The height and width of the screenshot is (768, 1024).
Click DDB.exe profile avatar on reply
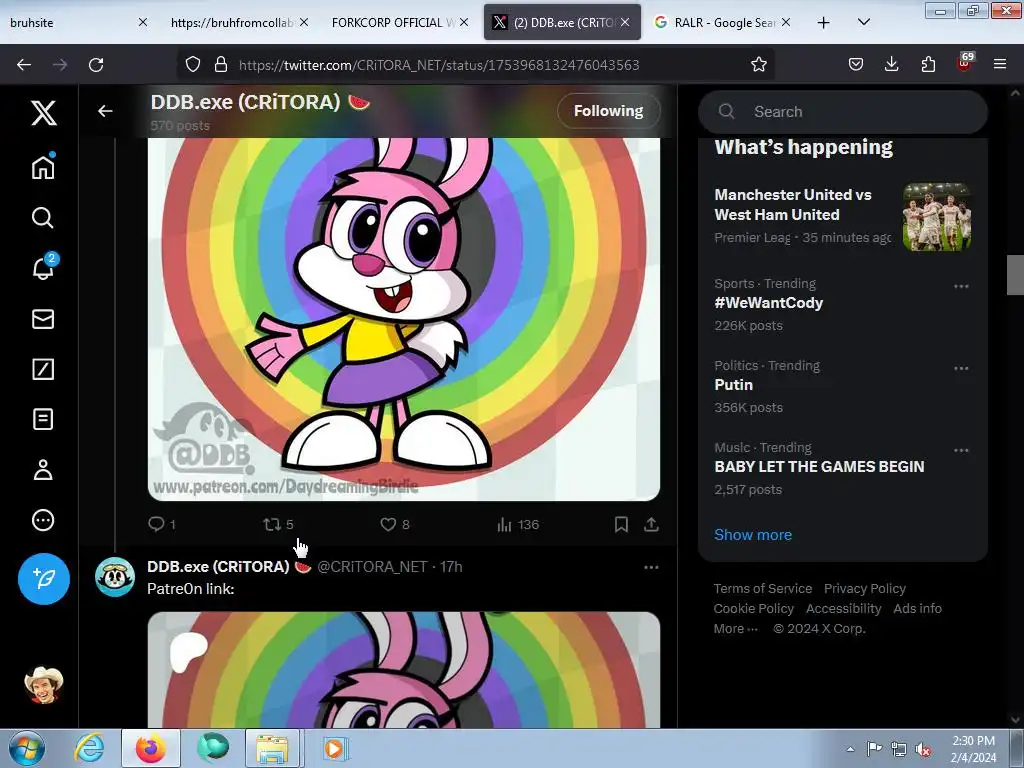click(115, 577)
